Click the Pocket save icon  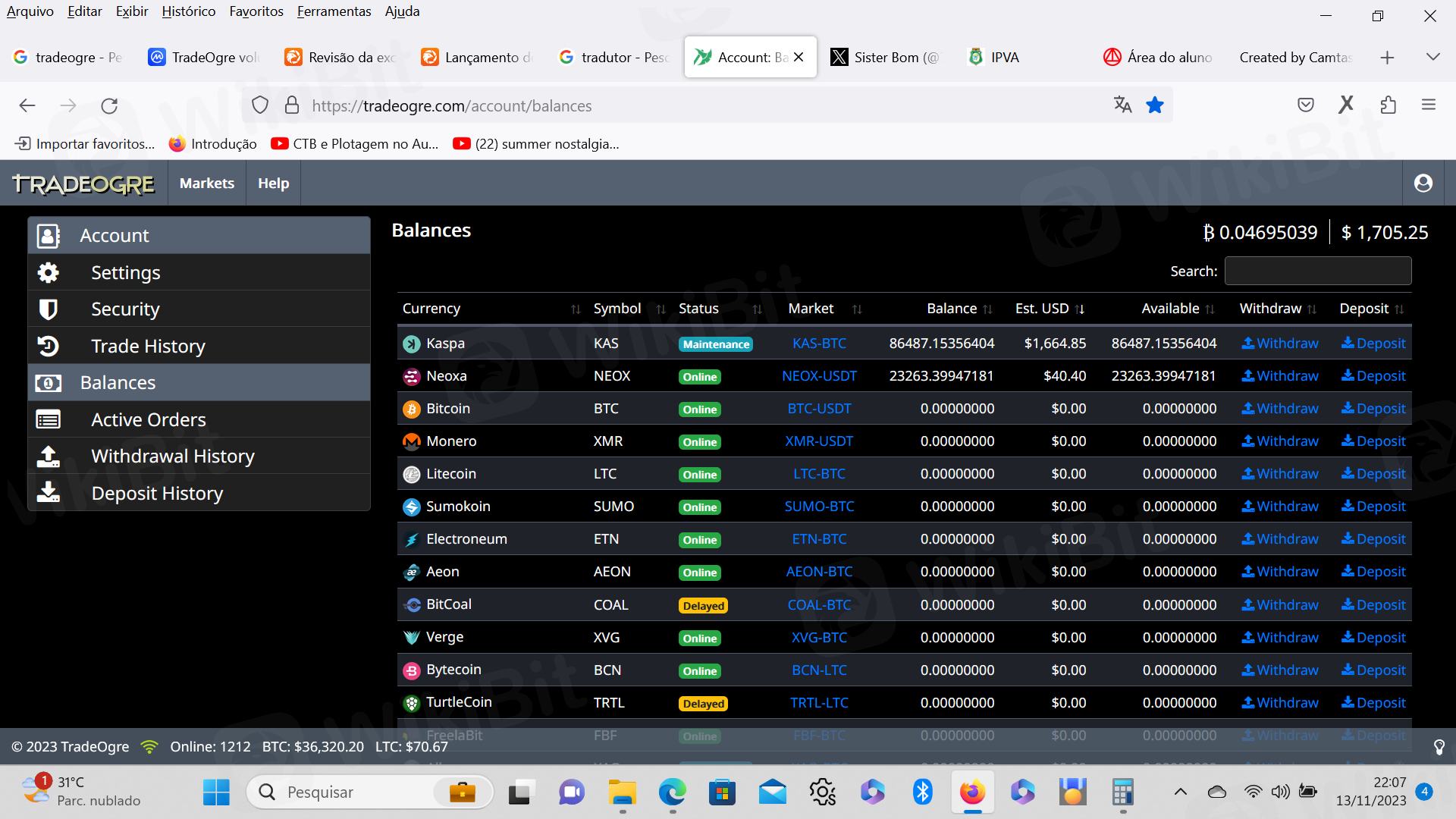pos(1305,105)
